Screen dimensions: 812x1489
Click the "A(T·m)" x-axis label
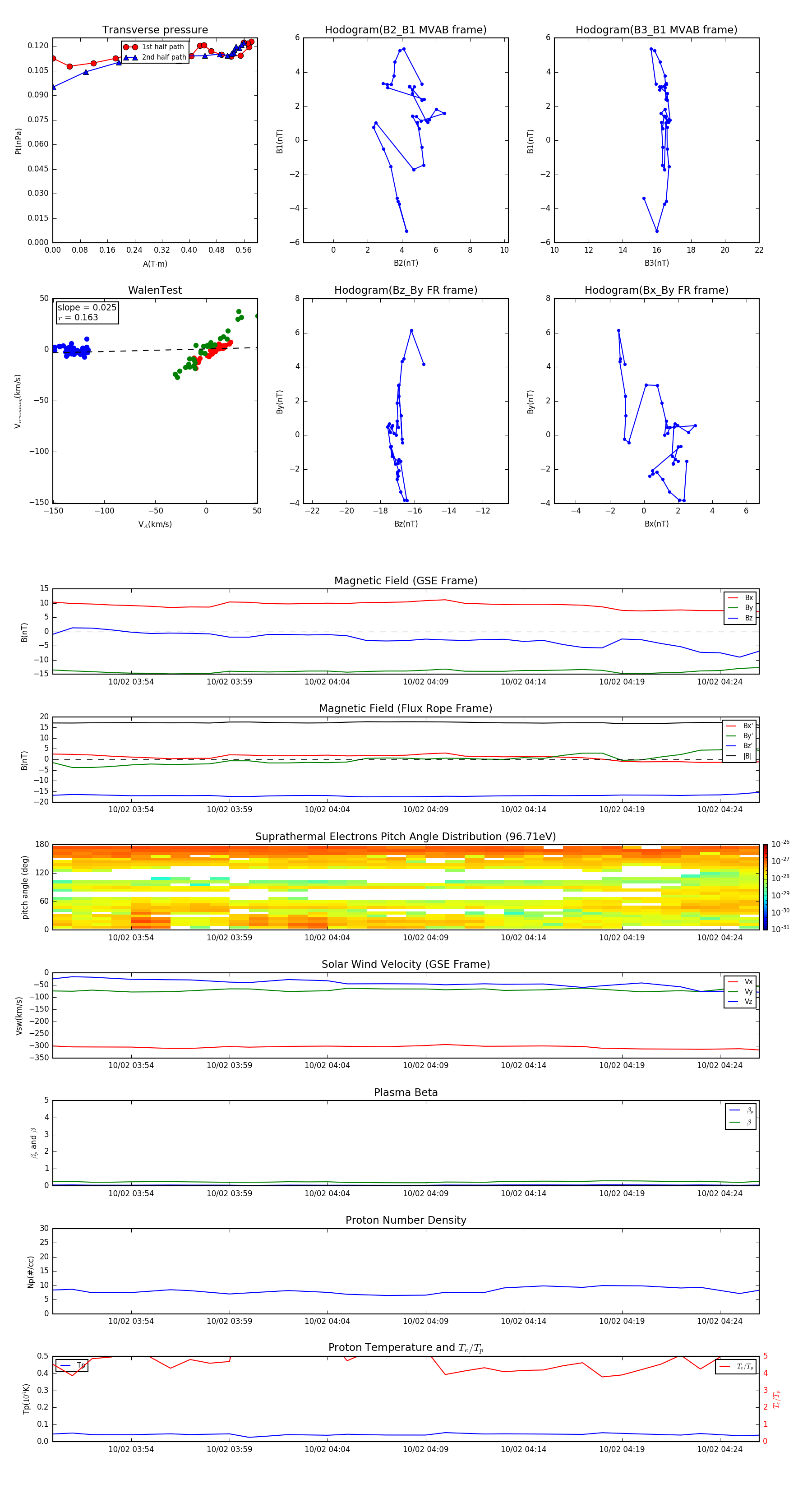pyautogui.click(x=155, y=264)
